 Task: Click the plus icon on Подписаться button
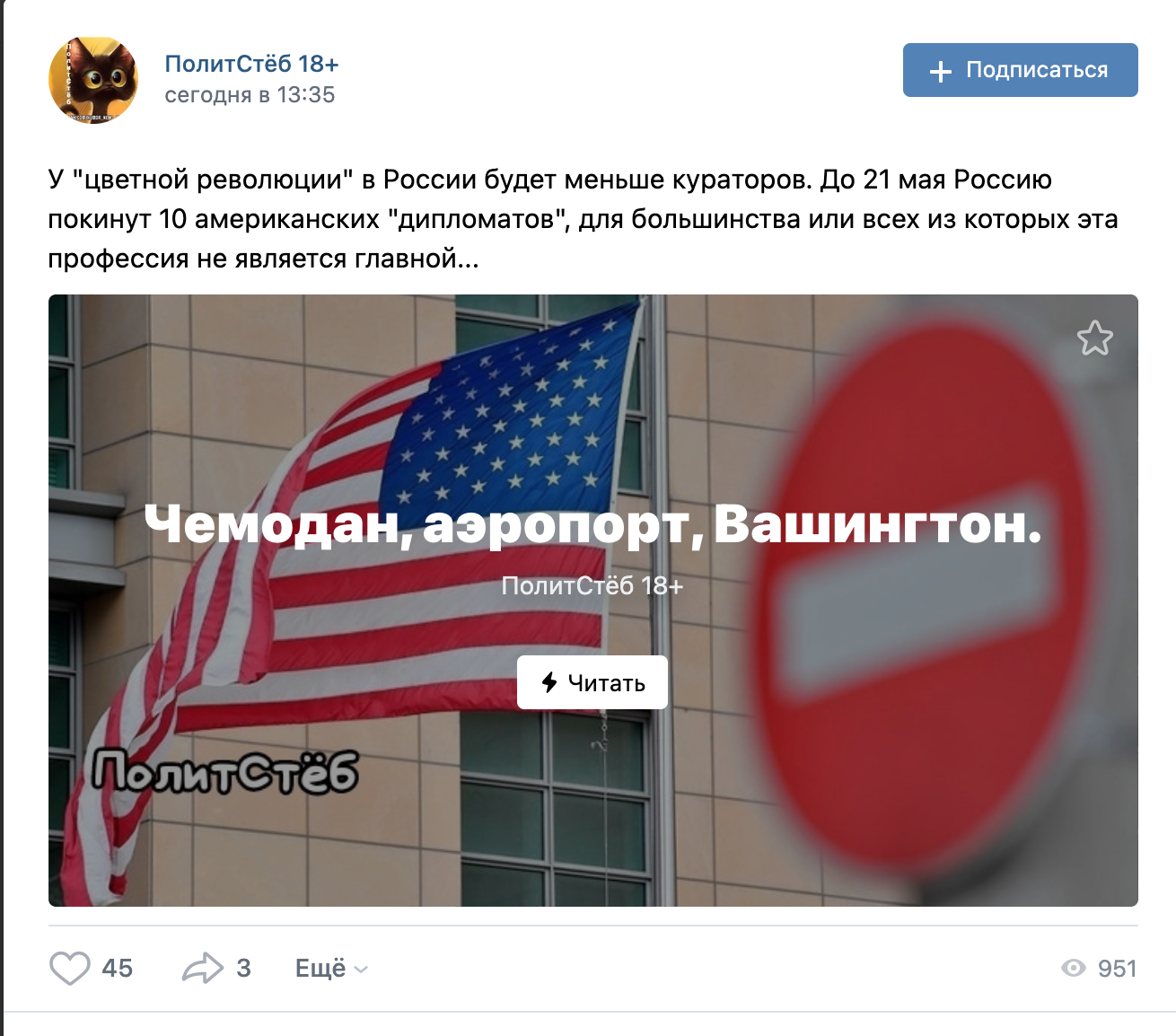pos(940,71)
